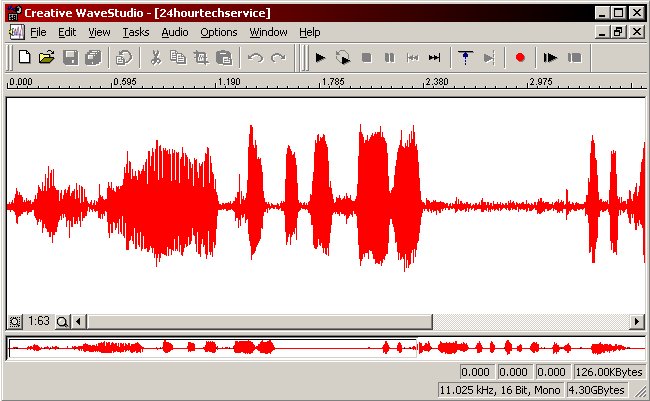This screenshot has width=650, height=401.
Task: Click the Play looped icon
Action: 343,58
